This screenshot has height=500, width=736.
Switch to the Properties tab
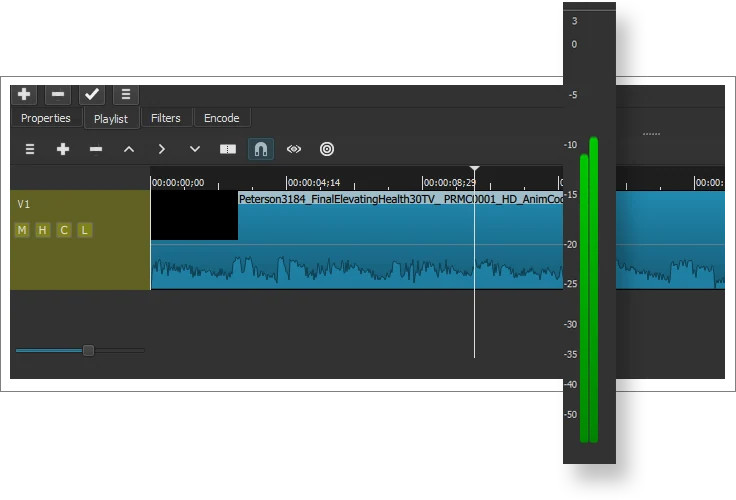click(46, 118)
